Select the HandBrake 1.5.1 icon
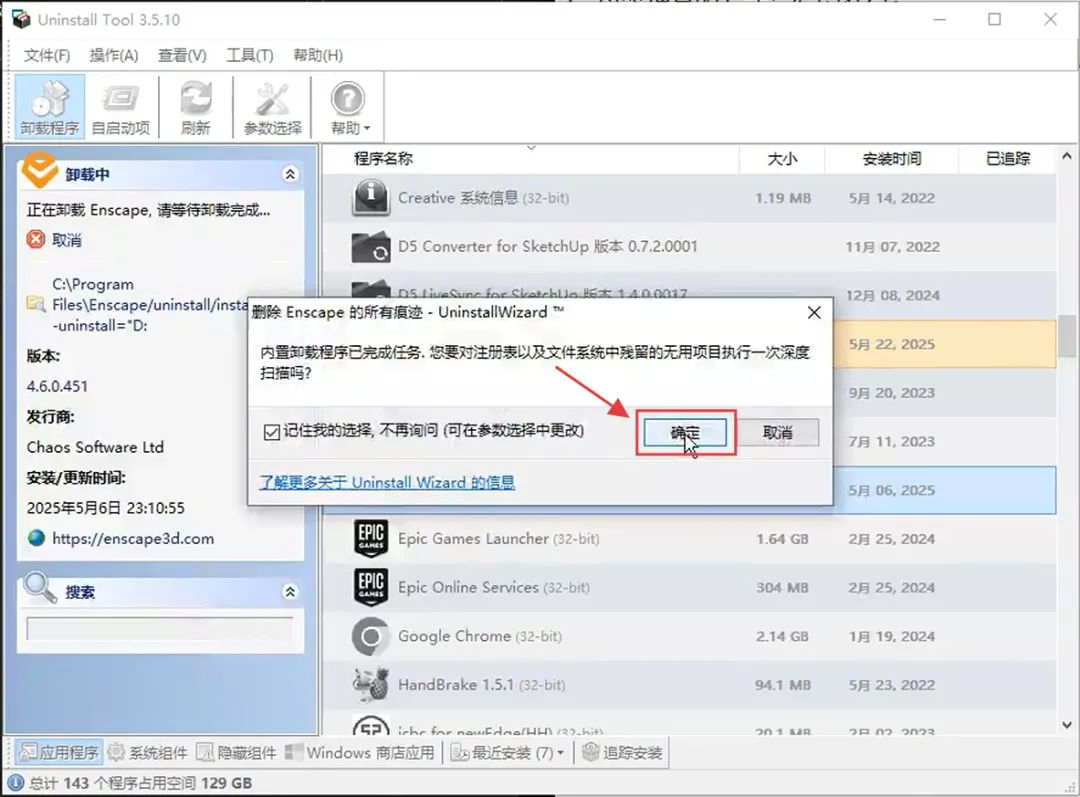The height and width of the screenshot is (797, 1080). (371, 685)
